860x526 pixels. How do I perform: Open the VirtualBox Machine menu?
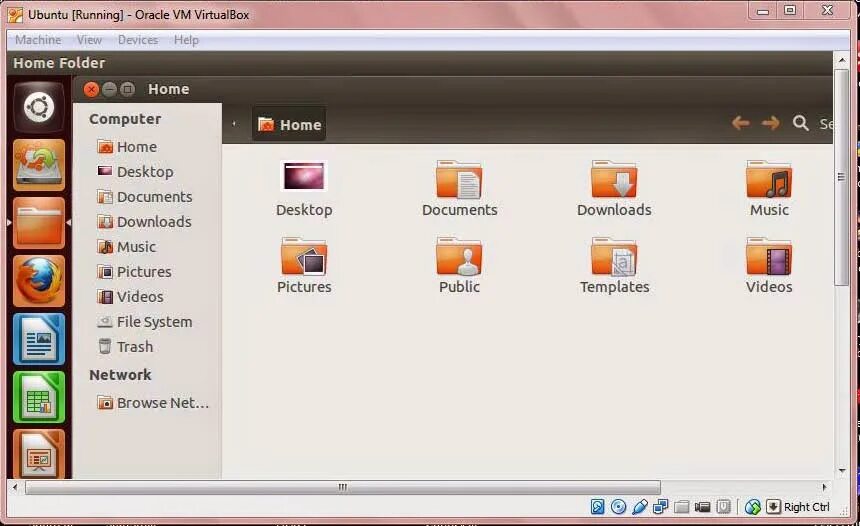(x=38, y=40)
